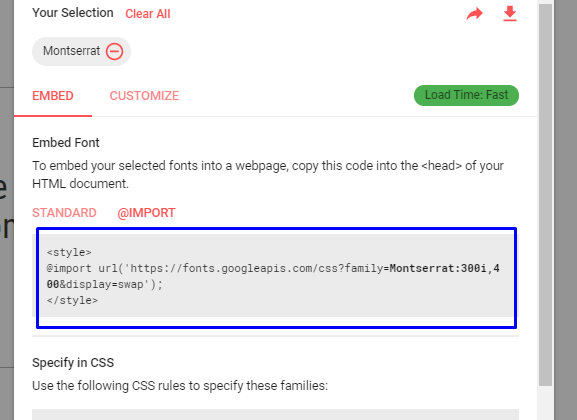
Task: Click the Load Time: Fast badge
Action: [x=466, y=95]
